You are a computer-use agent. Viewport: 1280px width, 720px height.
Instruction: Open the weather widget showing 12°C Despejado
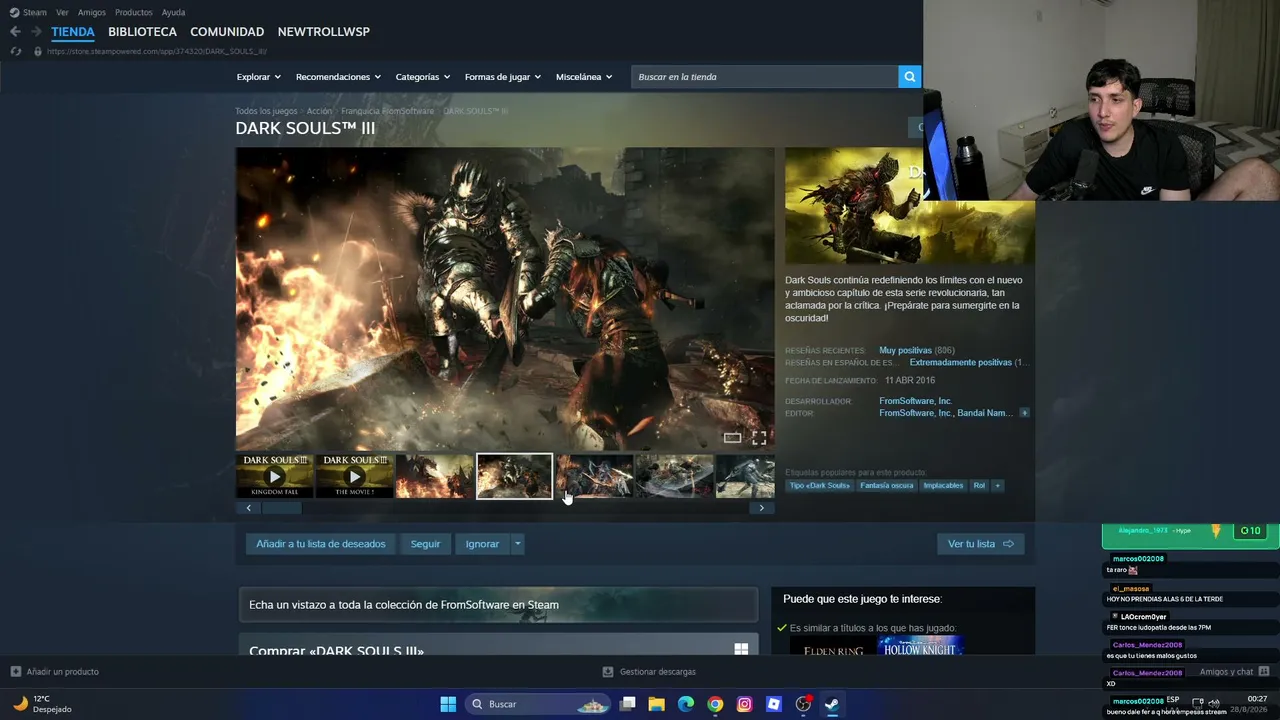(42, 704)
